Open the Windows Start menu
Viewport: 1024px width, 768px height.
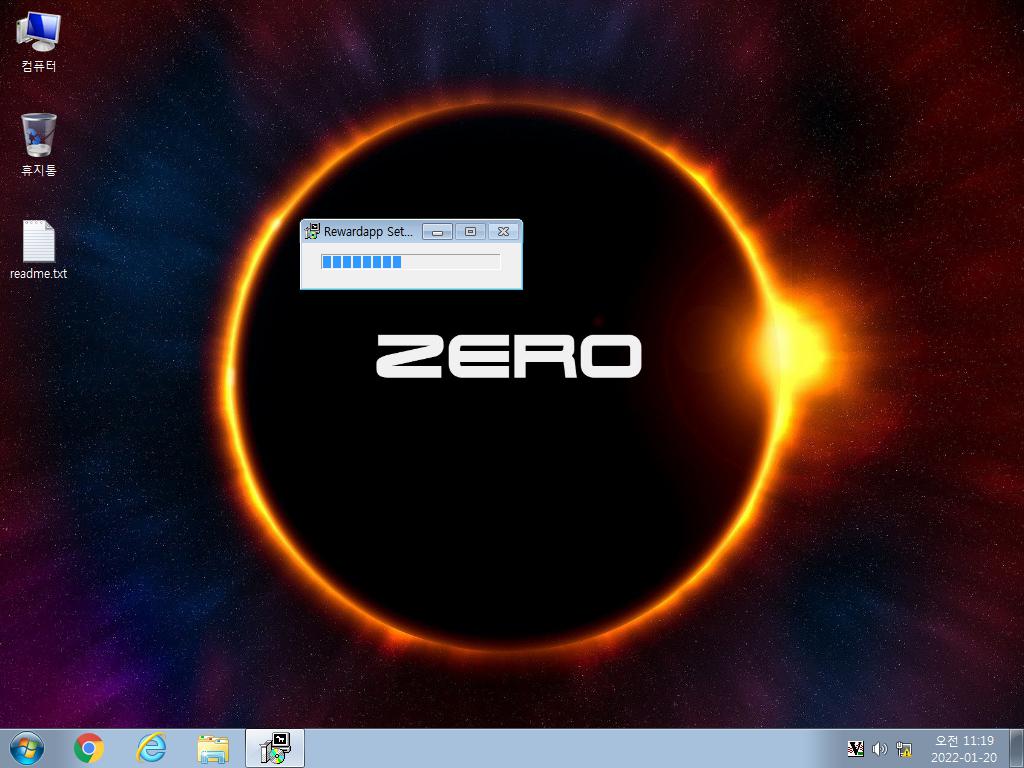pyautogui.click(x=27, y=748)
